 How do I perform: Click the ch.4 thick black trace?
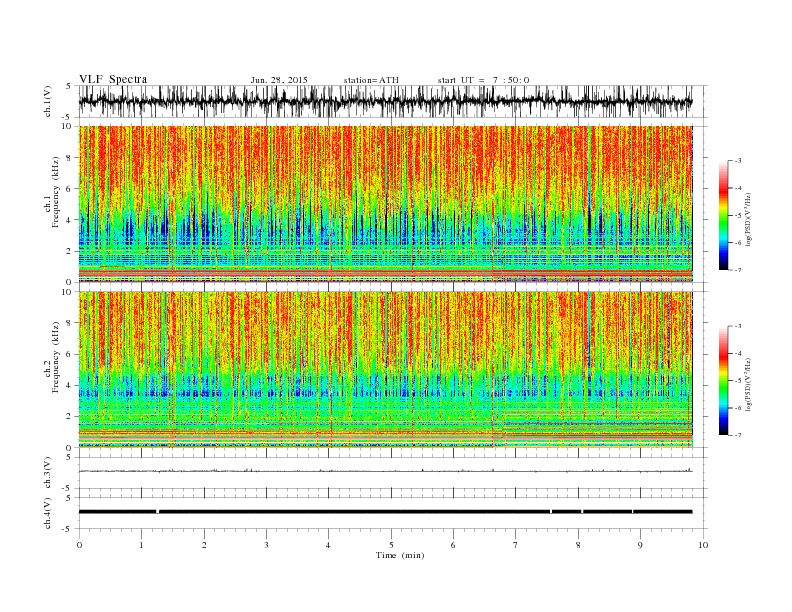click(x=385, y=512)
